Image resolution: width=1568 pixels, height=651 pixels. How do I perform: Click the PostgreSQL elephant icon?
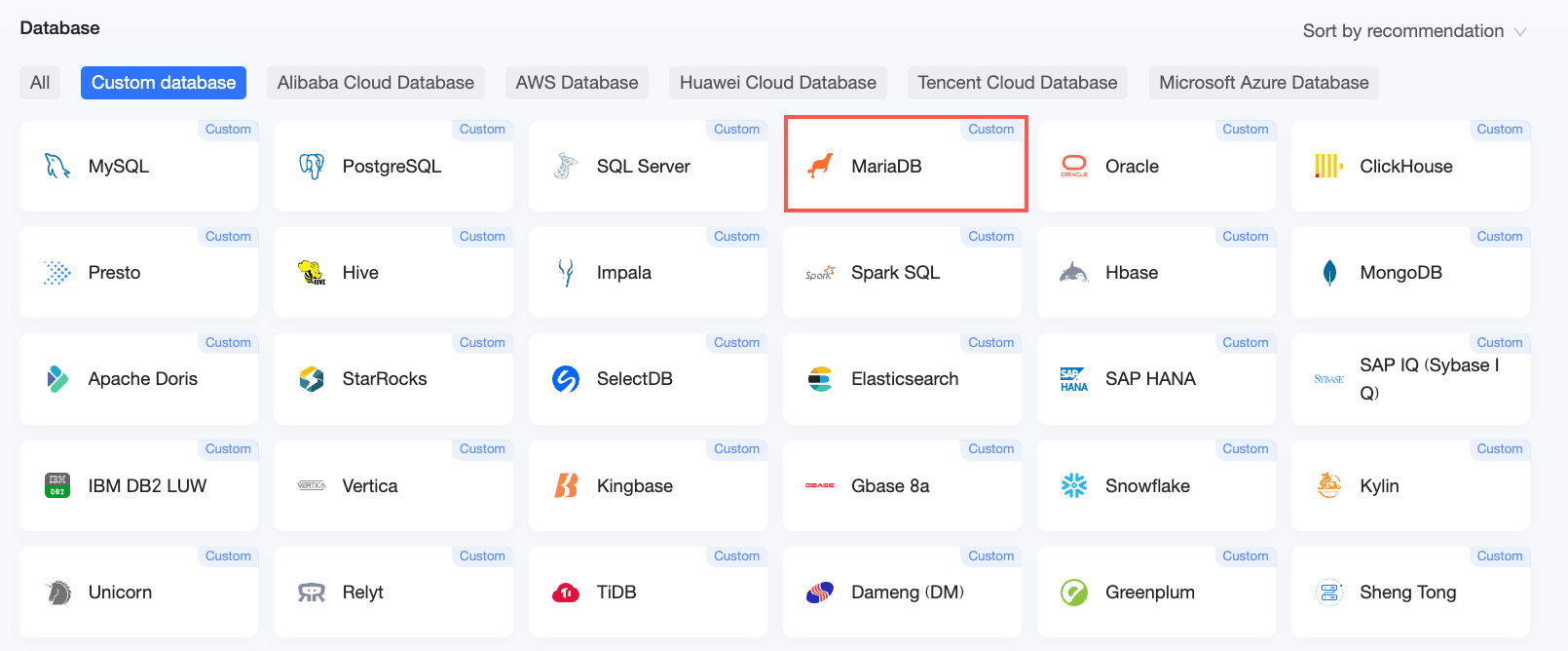312,166
